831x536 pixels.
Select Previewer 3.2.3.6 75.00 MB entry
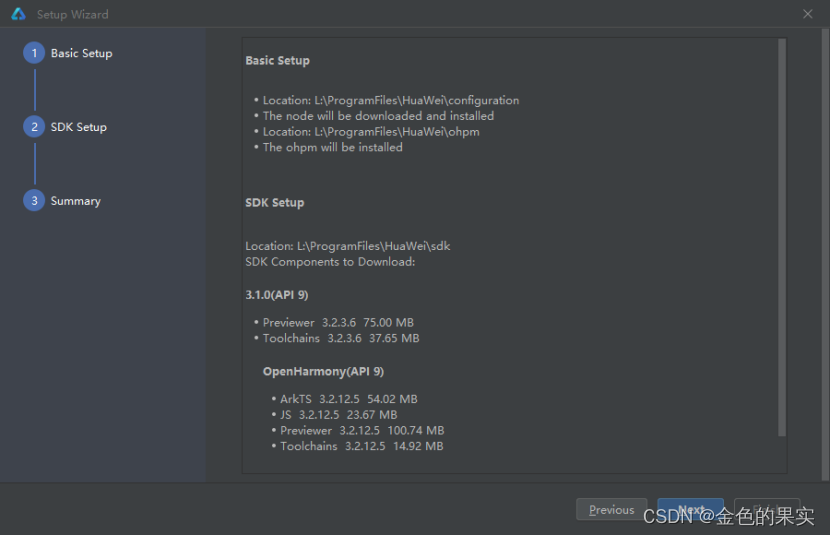338,322
